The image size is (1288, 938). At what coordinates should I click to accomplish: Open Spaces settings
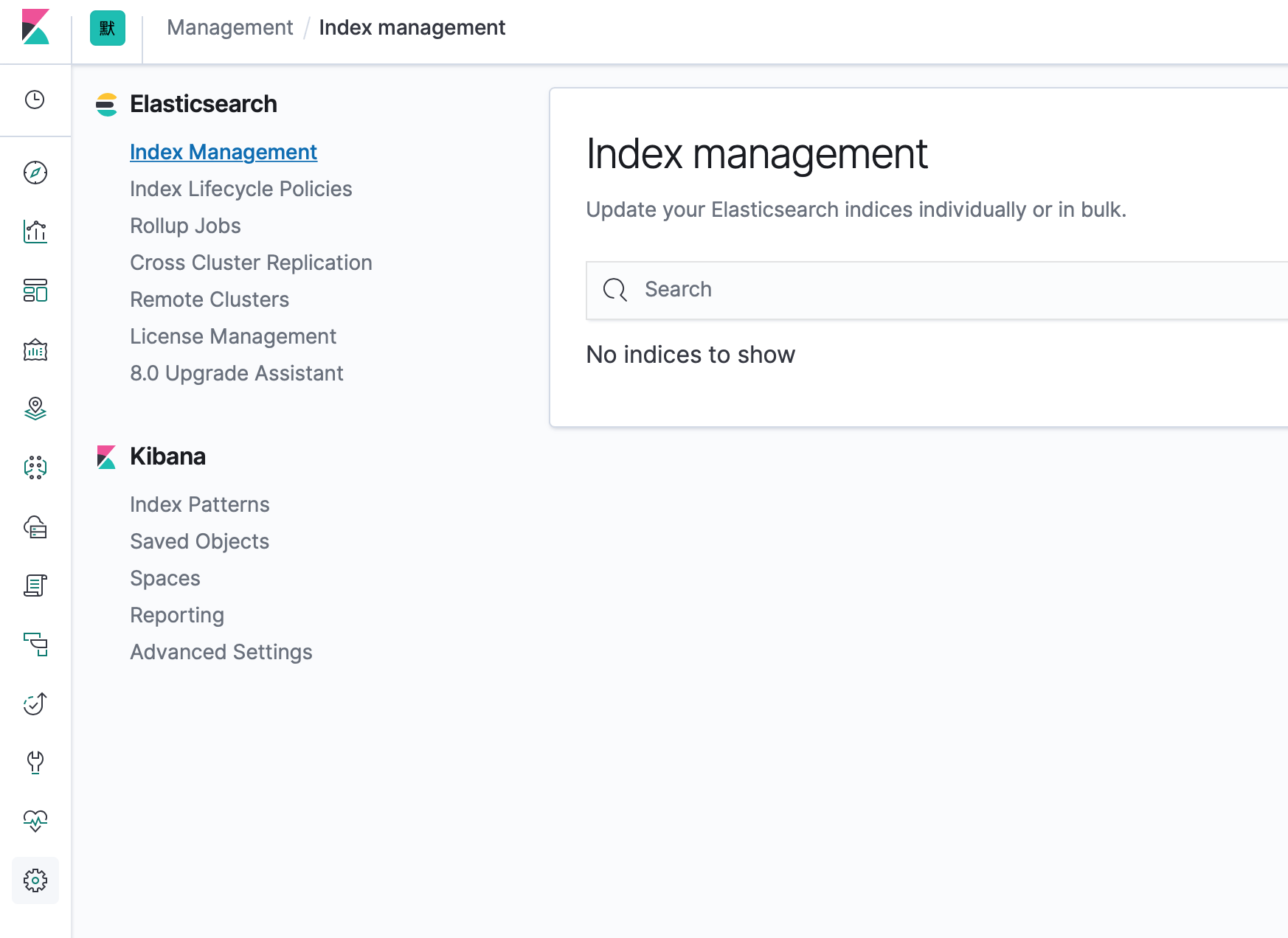point(165,578)
